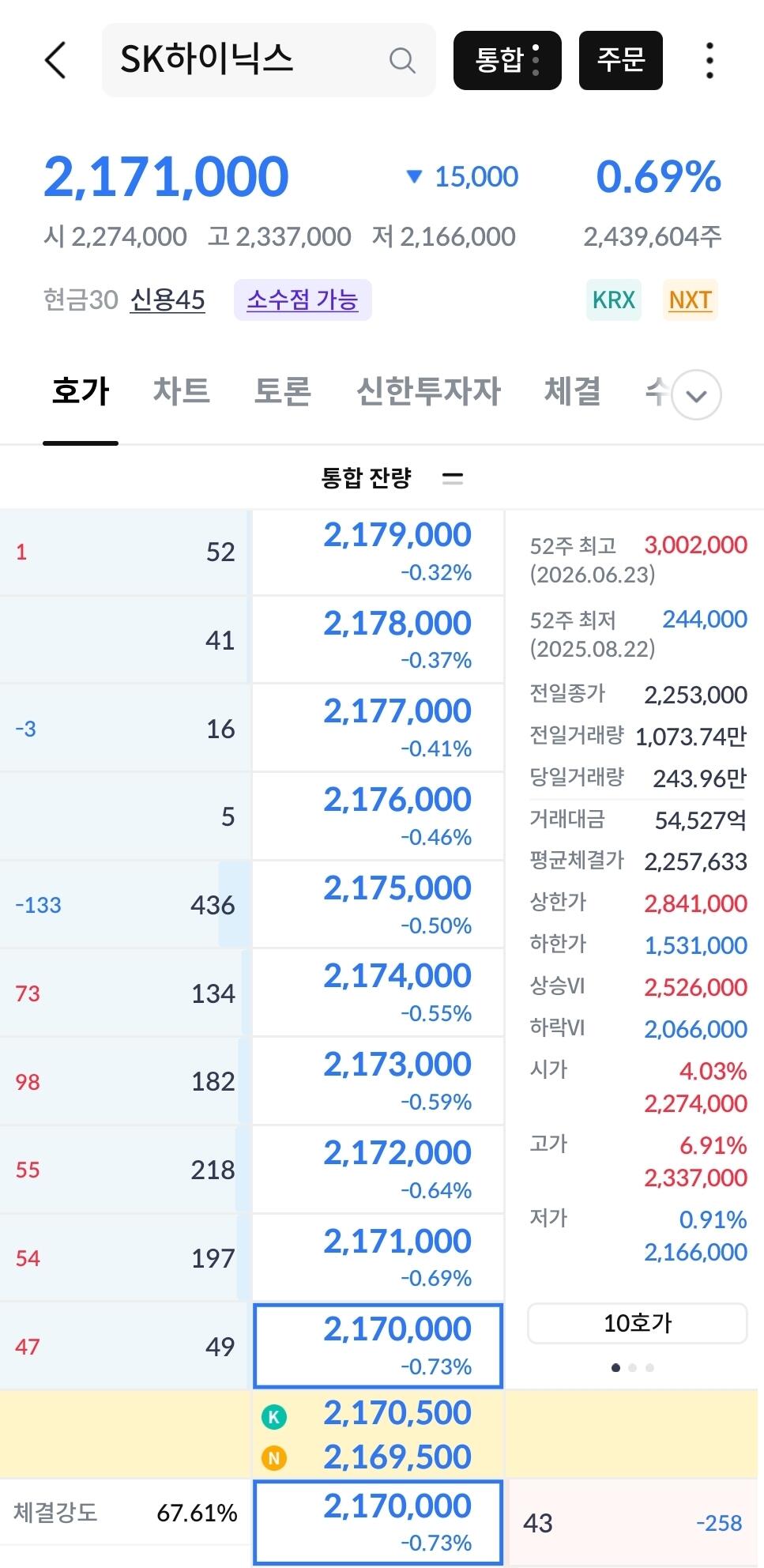
Task: Select the NXT exchange badge
Action: pyautogui.click(x=691, y=300)
